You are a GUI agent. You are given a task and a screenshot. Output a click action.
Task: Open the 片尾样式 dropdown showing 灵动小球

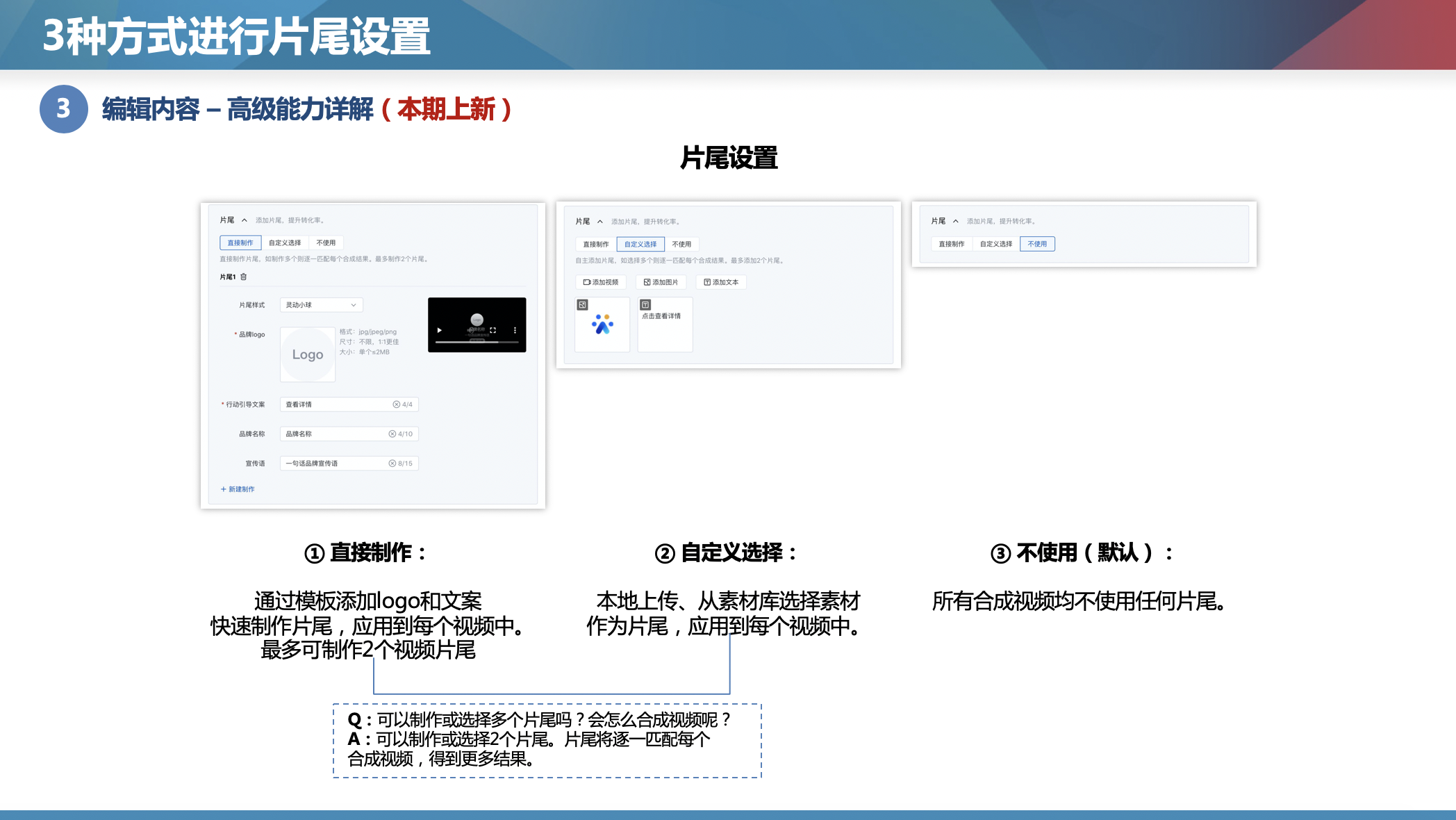pyautogui.click(x=321, y=305)
